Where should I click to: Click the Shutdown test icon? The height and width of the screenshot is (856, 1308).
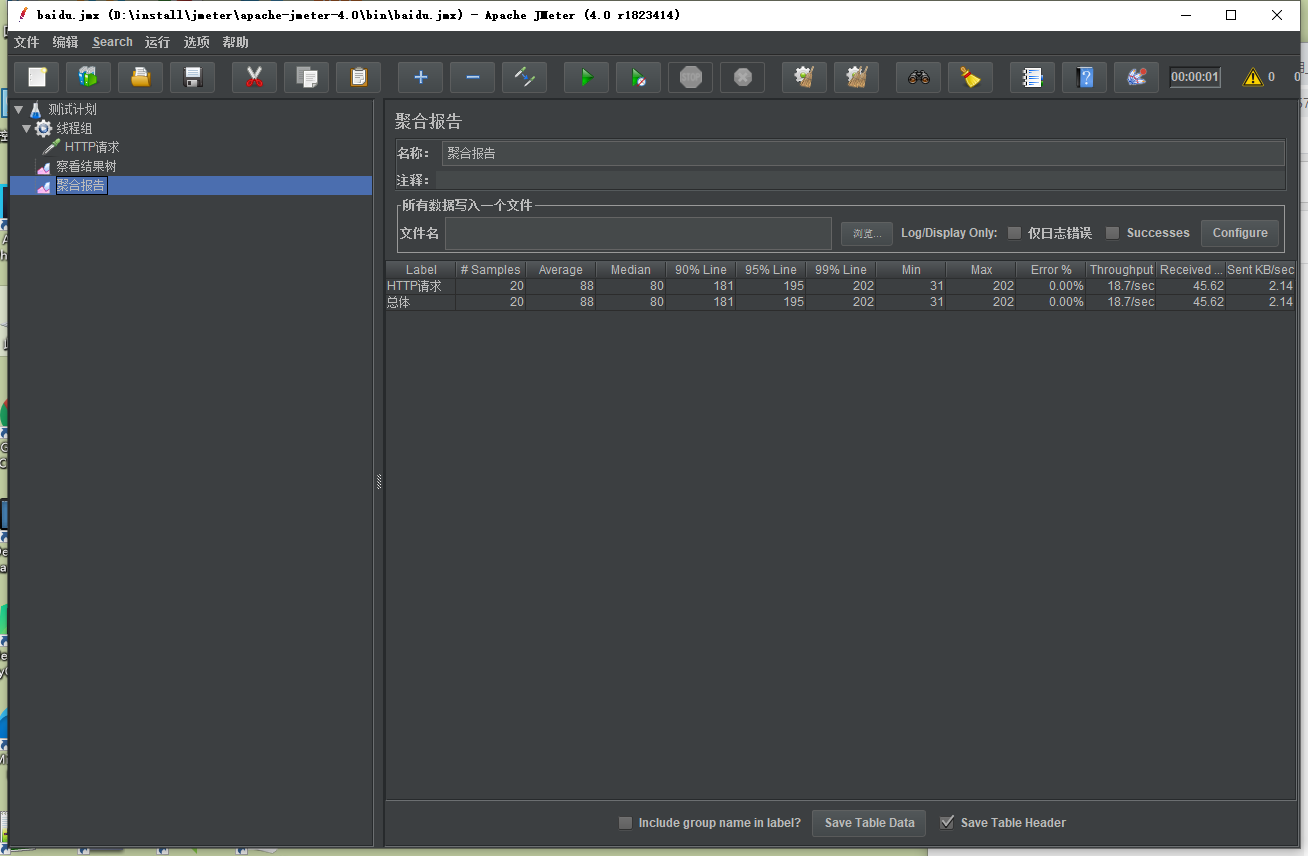tap(743, 77)
